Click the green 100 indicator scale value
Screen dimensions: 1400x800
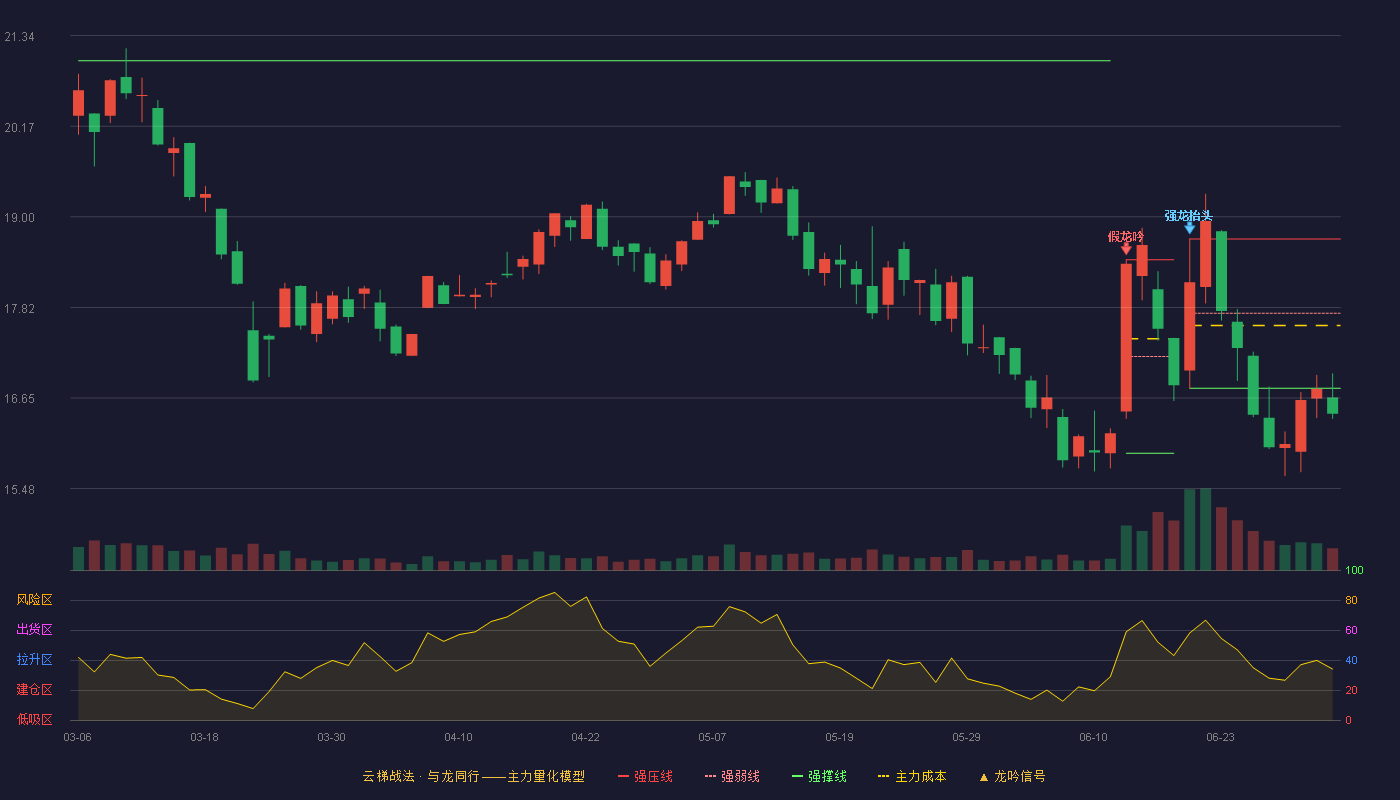pos(1354,571)
